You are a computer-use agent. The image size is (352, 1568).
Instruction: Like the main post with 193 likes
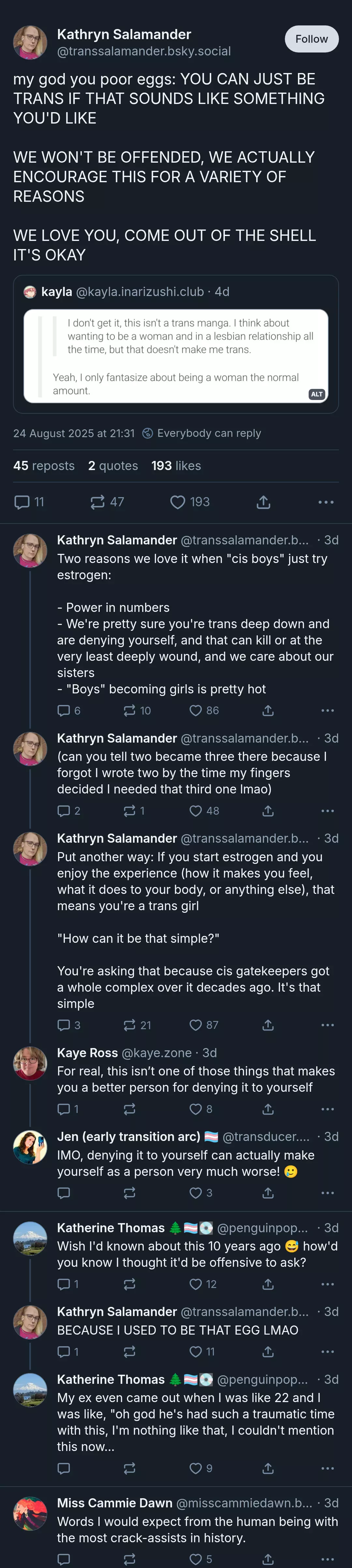189,502
